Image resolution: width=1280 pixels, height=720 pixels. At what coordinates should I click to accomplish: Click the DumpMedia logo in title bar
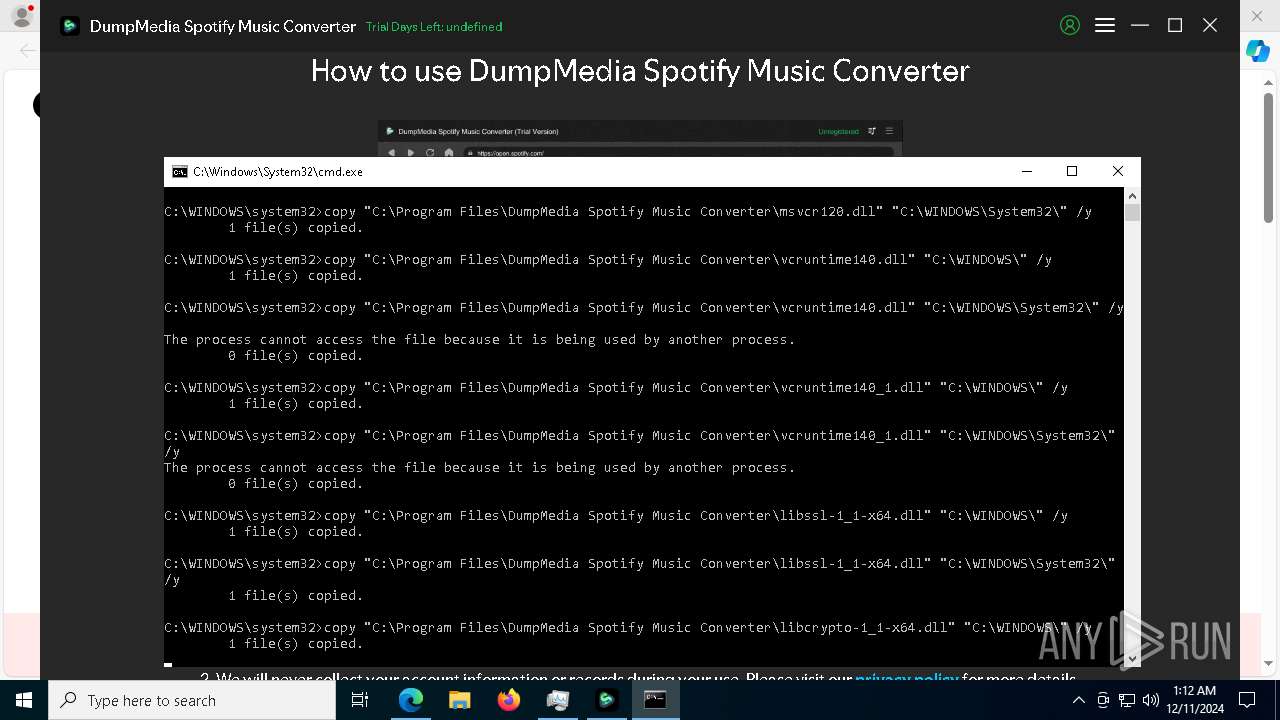click(x=69, y=26)
